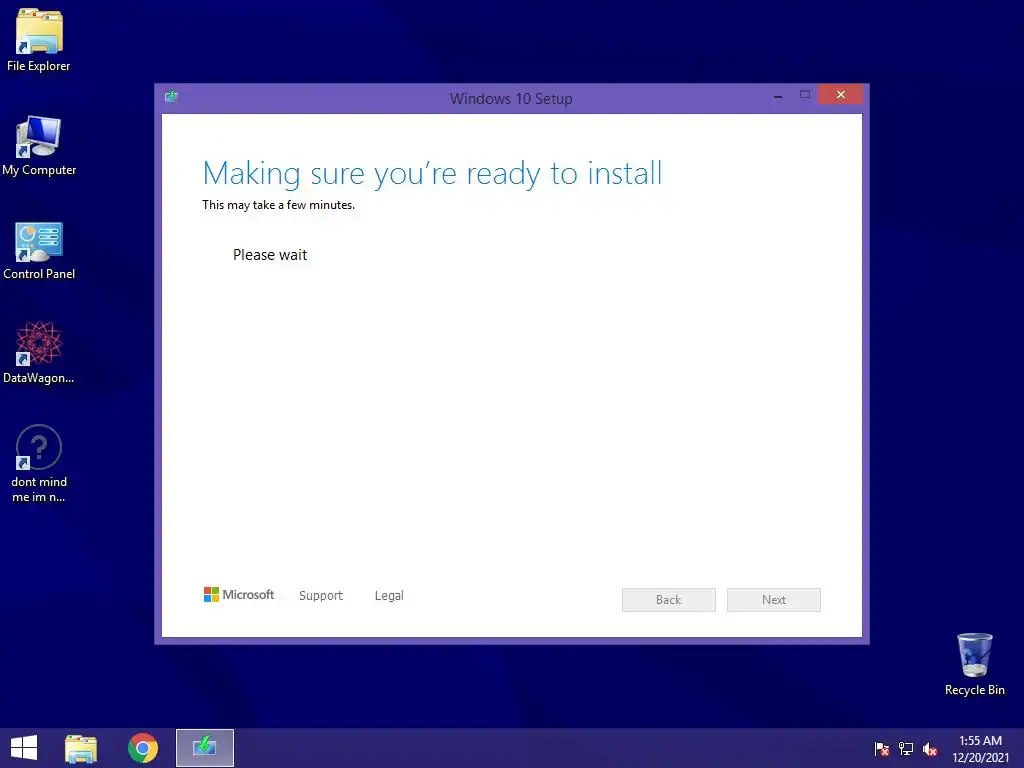
Task: Select the DataWagon desktop shortcut
Action: (39, 353)
